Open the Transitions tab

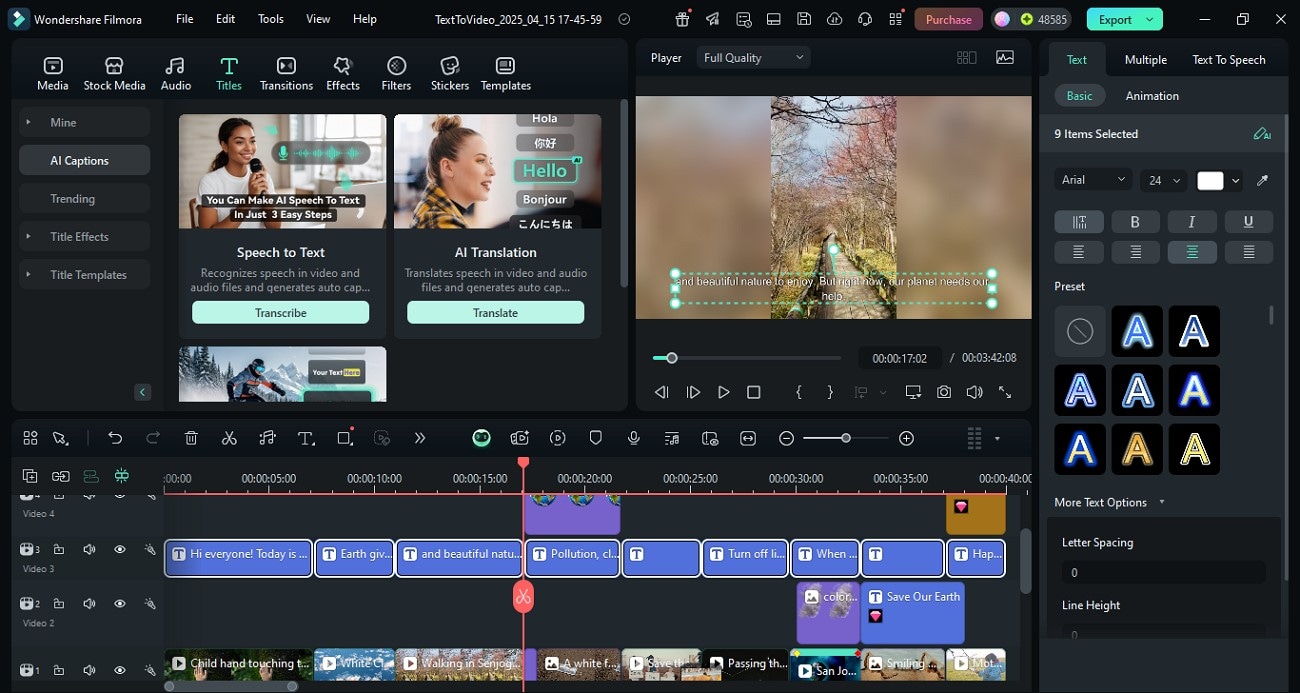[x=286, y=74]
